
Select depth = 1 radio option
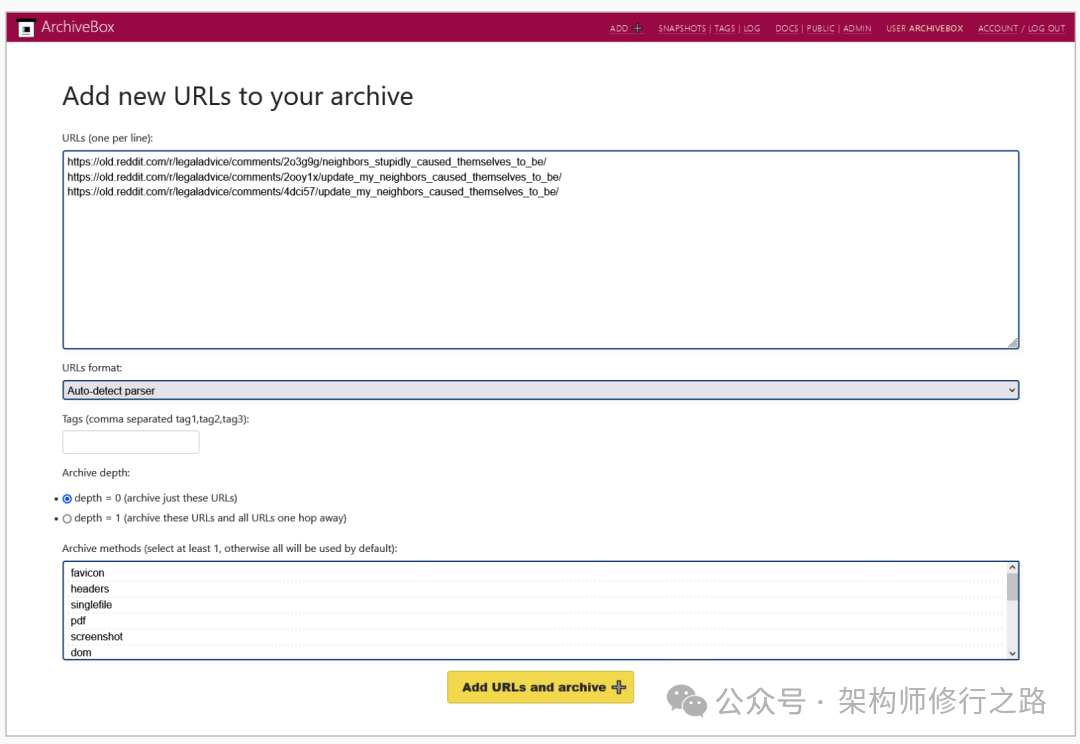coord(67,519)
